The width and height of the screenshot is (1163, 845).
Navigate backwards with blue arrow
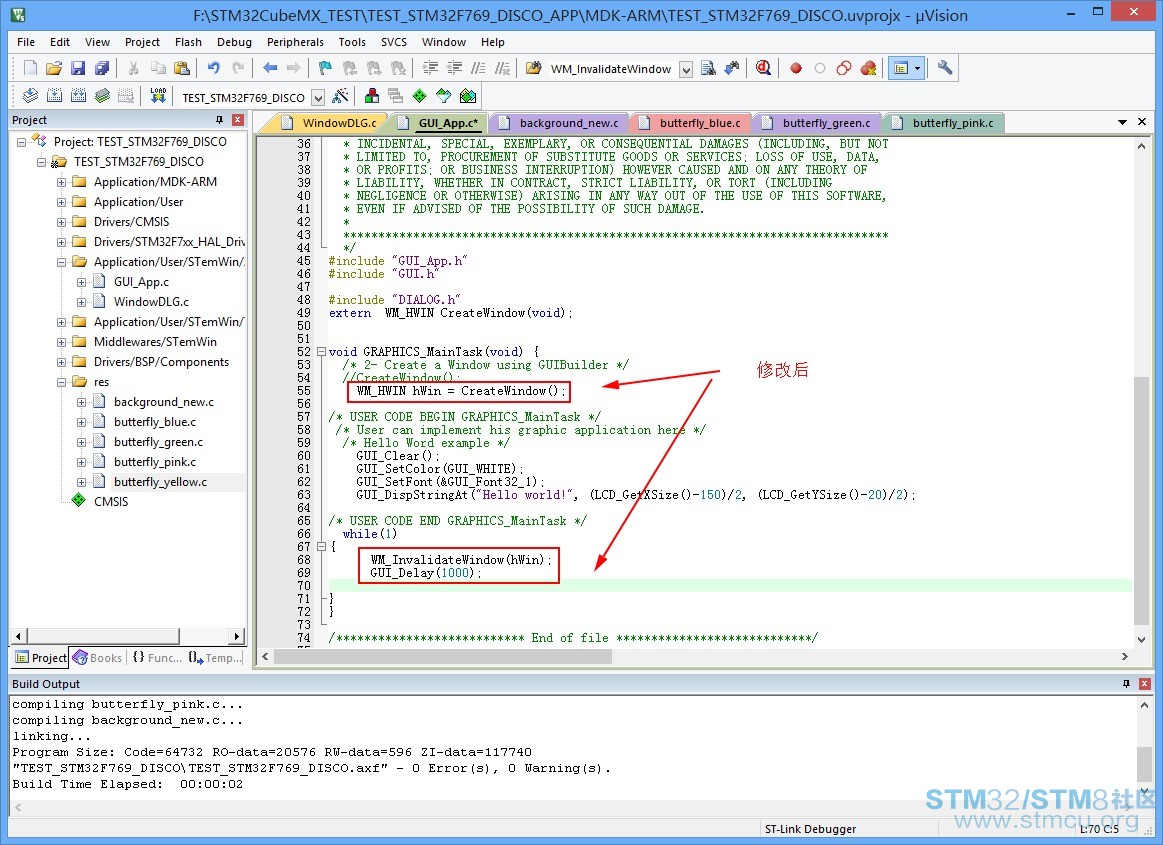(x=270, y=68)
